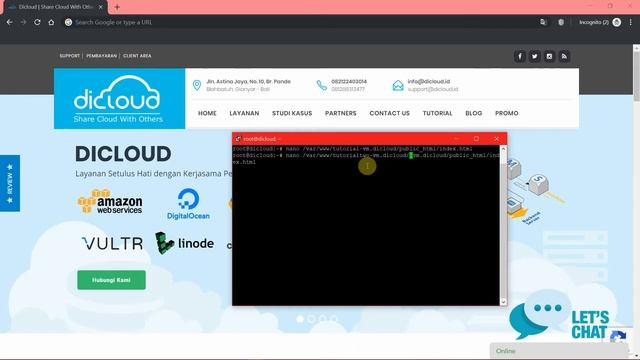Viewport: 640px width, 360px height.
Task: Select the third slider dot
Action: coord(323,319)
